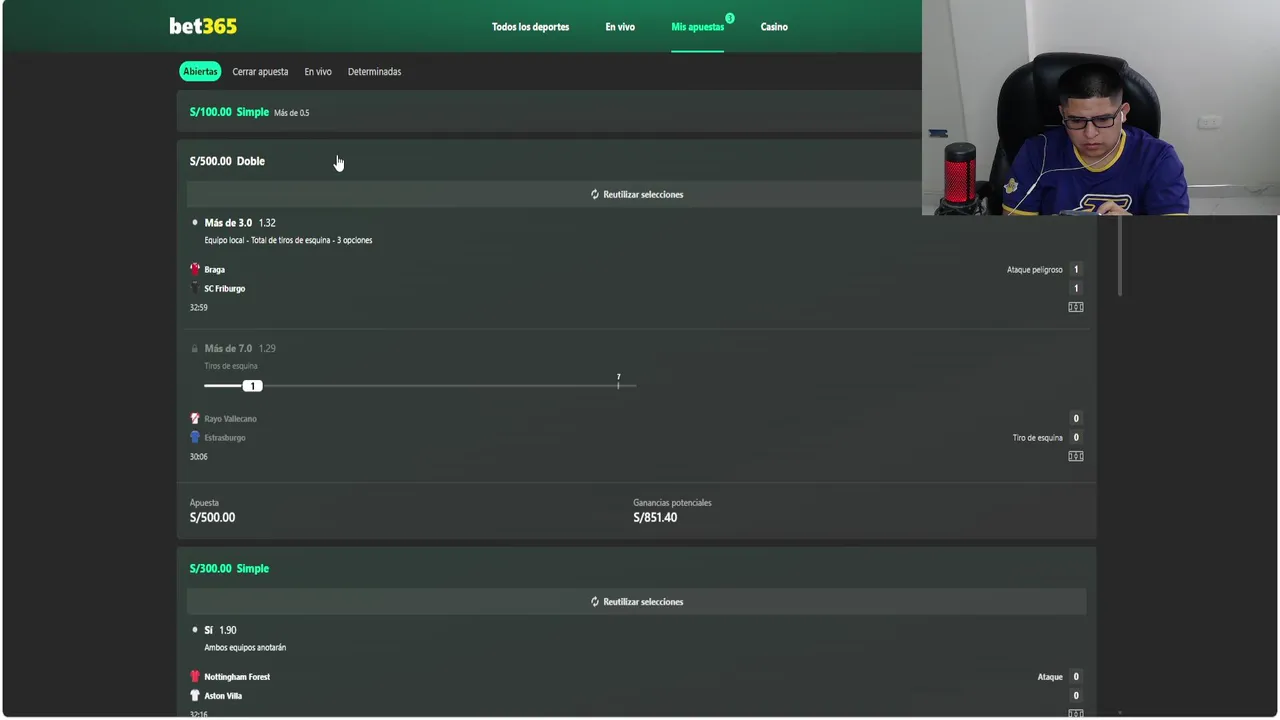
Task: Open pitch view icon for Braga match
Action: coord(1076,307)
